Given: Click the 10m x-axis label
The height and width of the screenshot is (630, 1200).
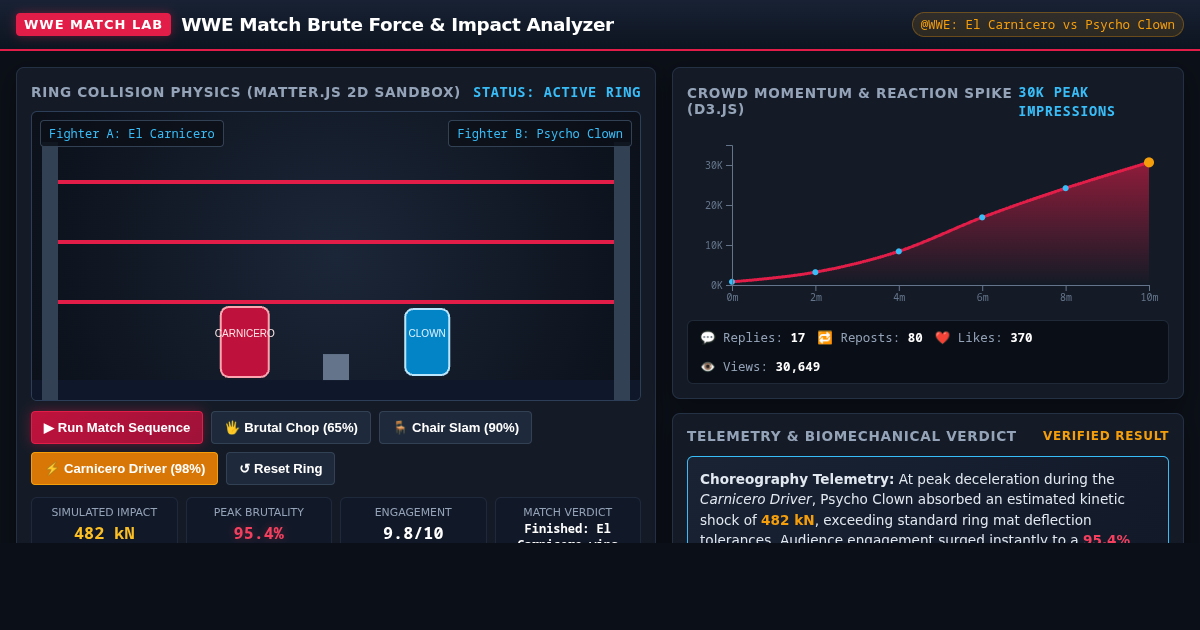Looking at the screenshot, I should (1149, 298).
